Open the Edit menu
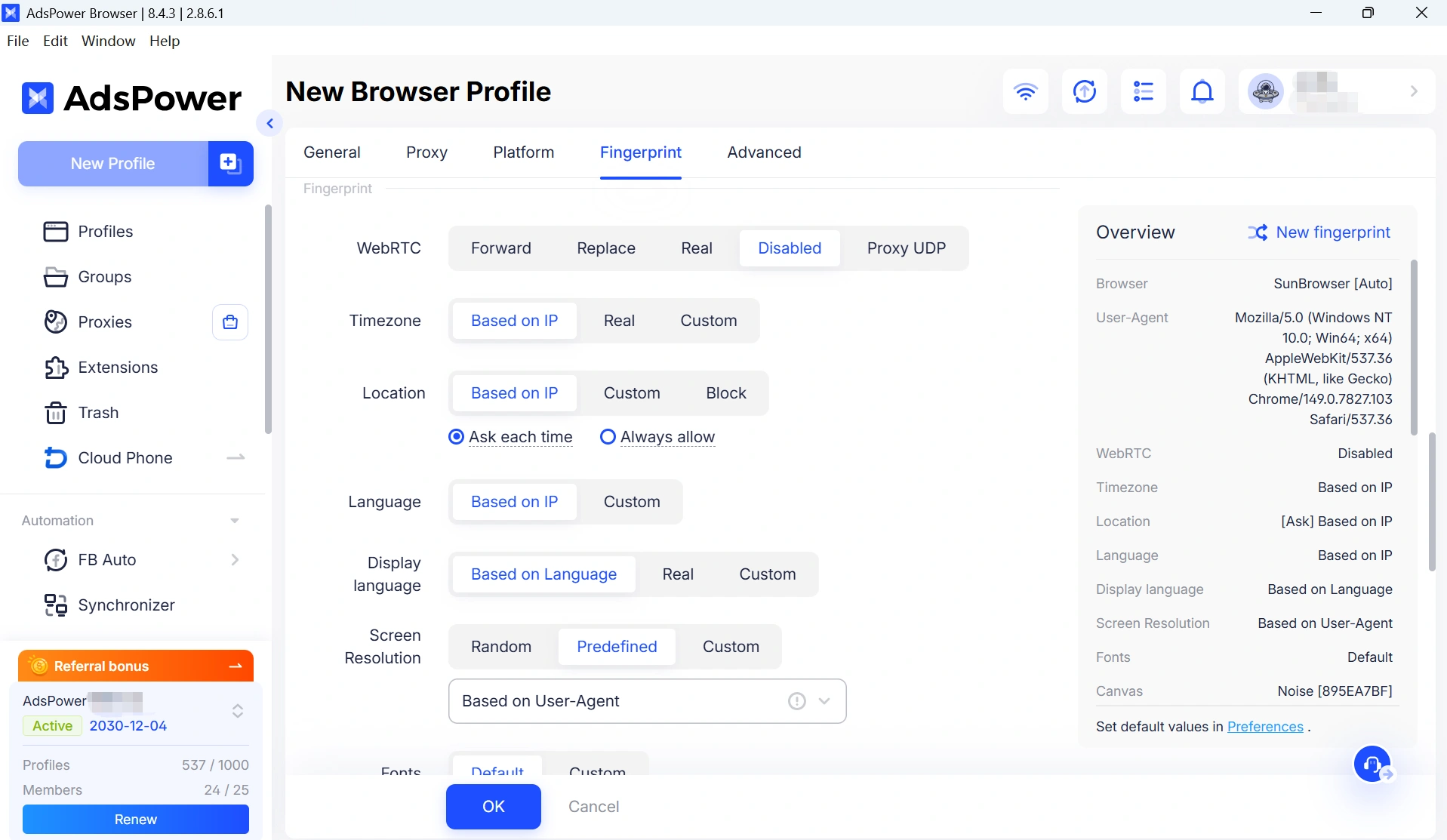This screenshot has width=1447, height=840. 55,41
